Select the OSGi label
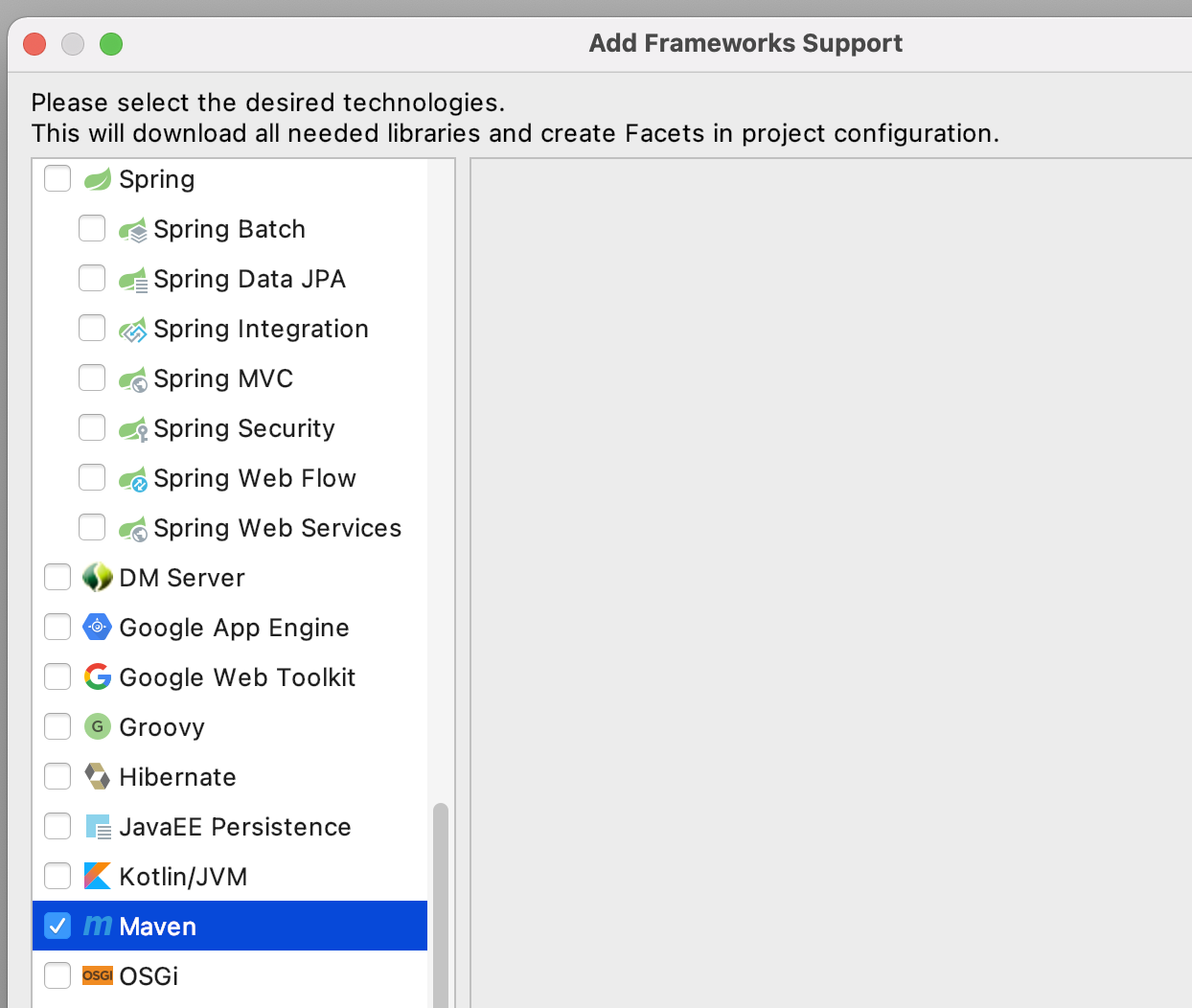 tap(149, 976)
